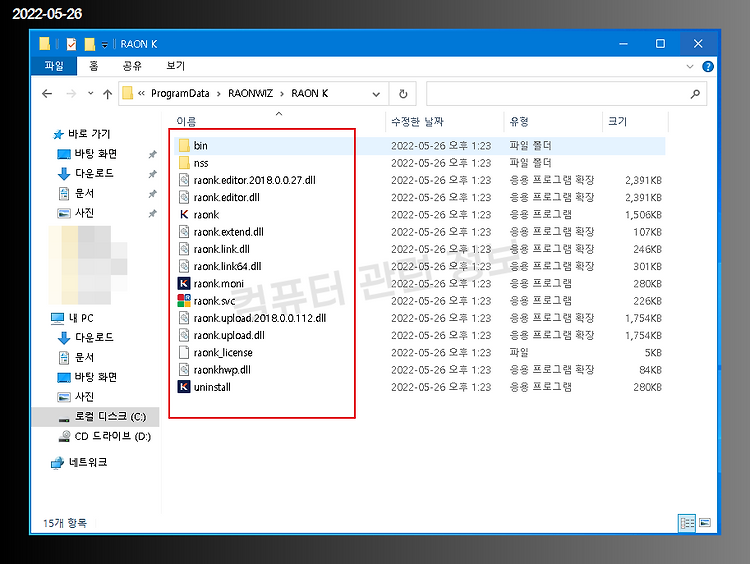Select the uninstall application icon

(184, 387)
